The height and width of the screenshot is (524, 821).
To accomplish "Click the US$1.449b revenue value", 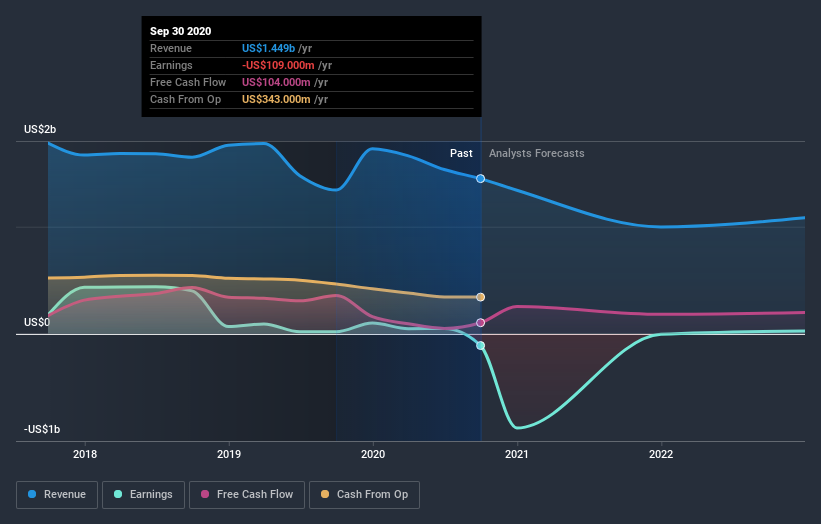I will 269,48.
